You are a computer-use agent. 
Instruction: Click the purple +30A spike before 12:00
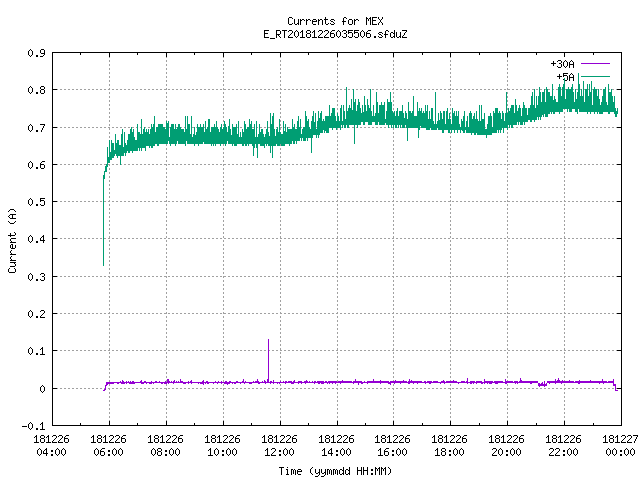pos(268,360)
